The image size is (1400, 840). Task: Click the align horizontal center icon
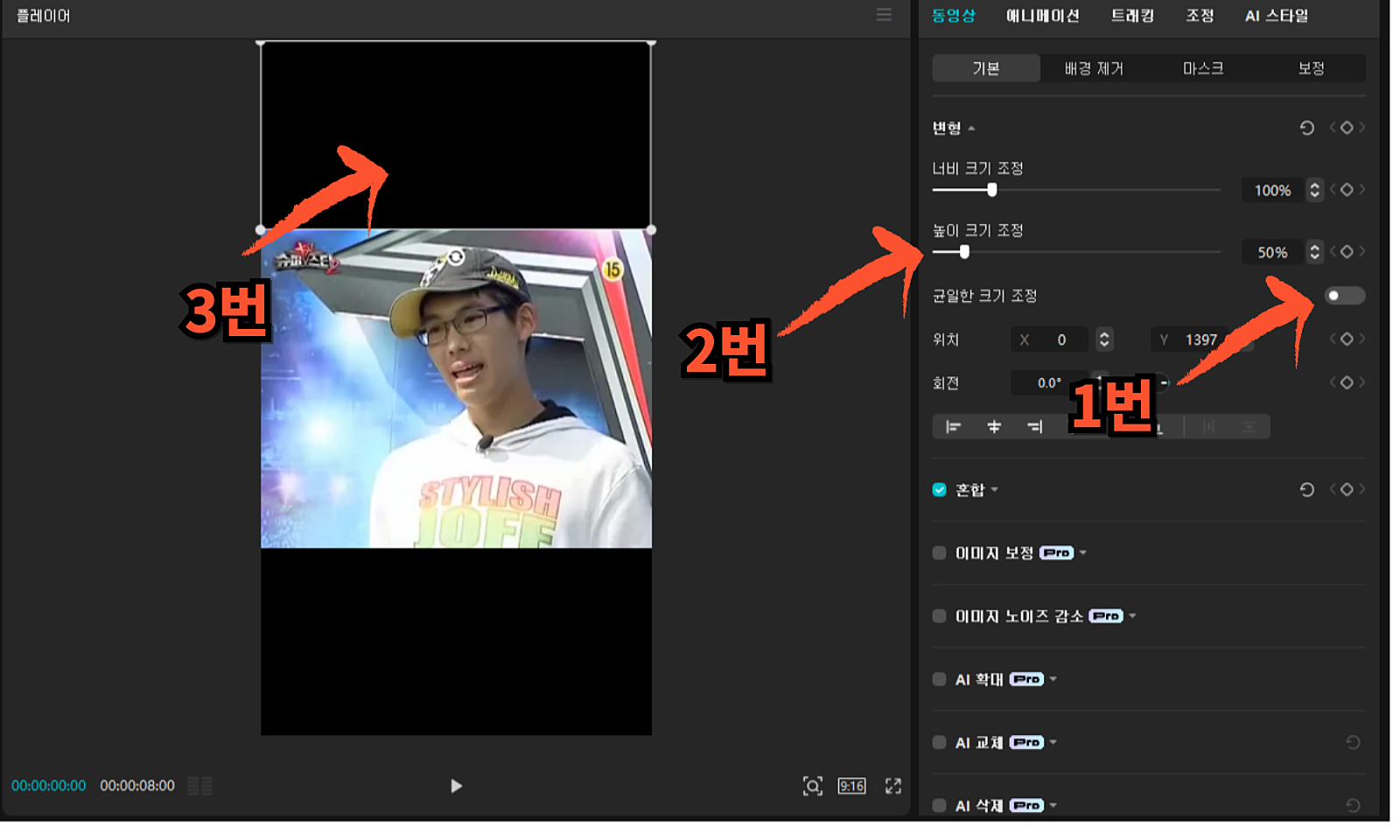994,427
